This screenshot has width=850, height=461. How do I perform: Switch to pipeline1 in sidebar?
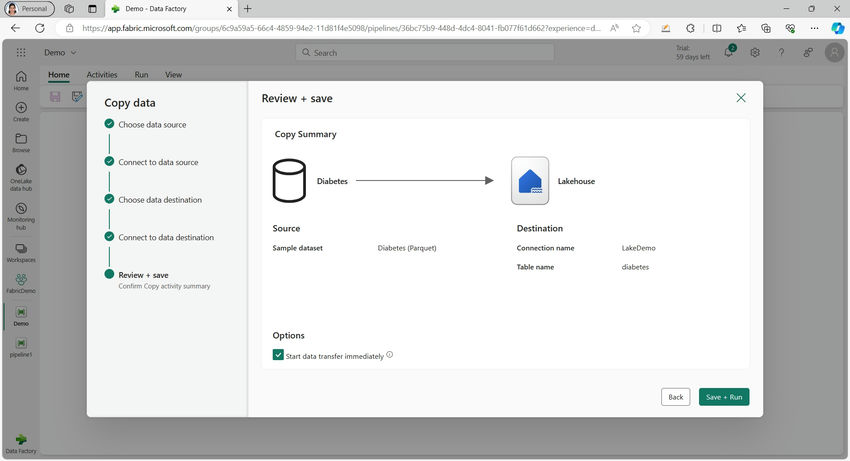21,343
